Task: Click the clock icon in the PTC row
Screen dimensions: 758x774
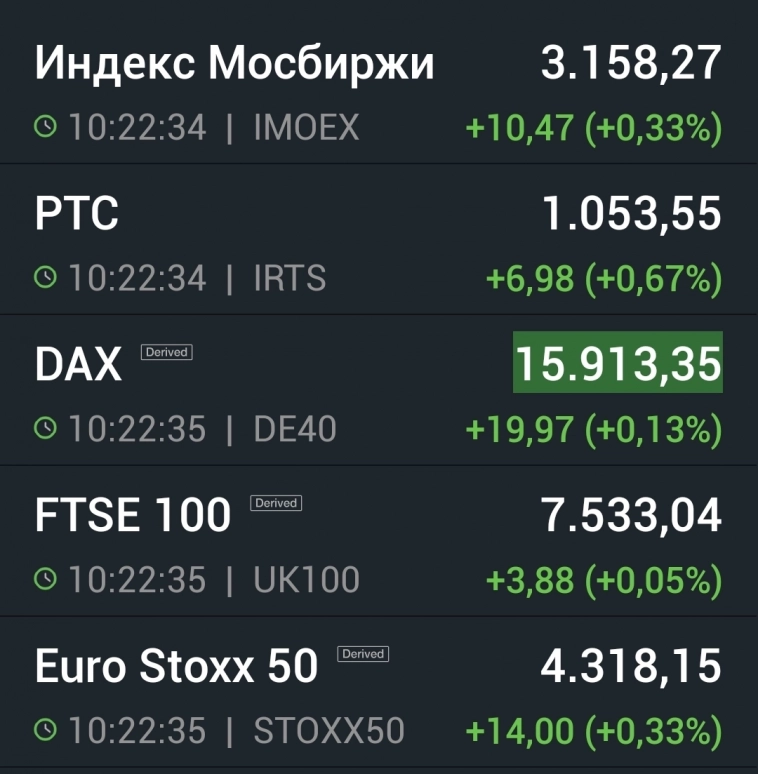Action: (46, 277)
